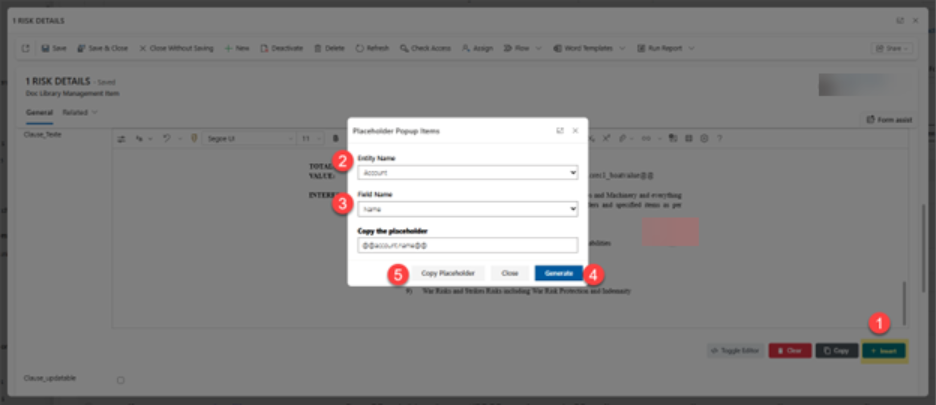Click the Toggle Editor button
This screenshot has height=405, width=936.
(735, 351)
